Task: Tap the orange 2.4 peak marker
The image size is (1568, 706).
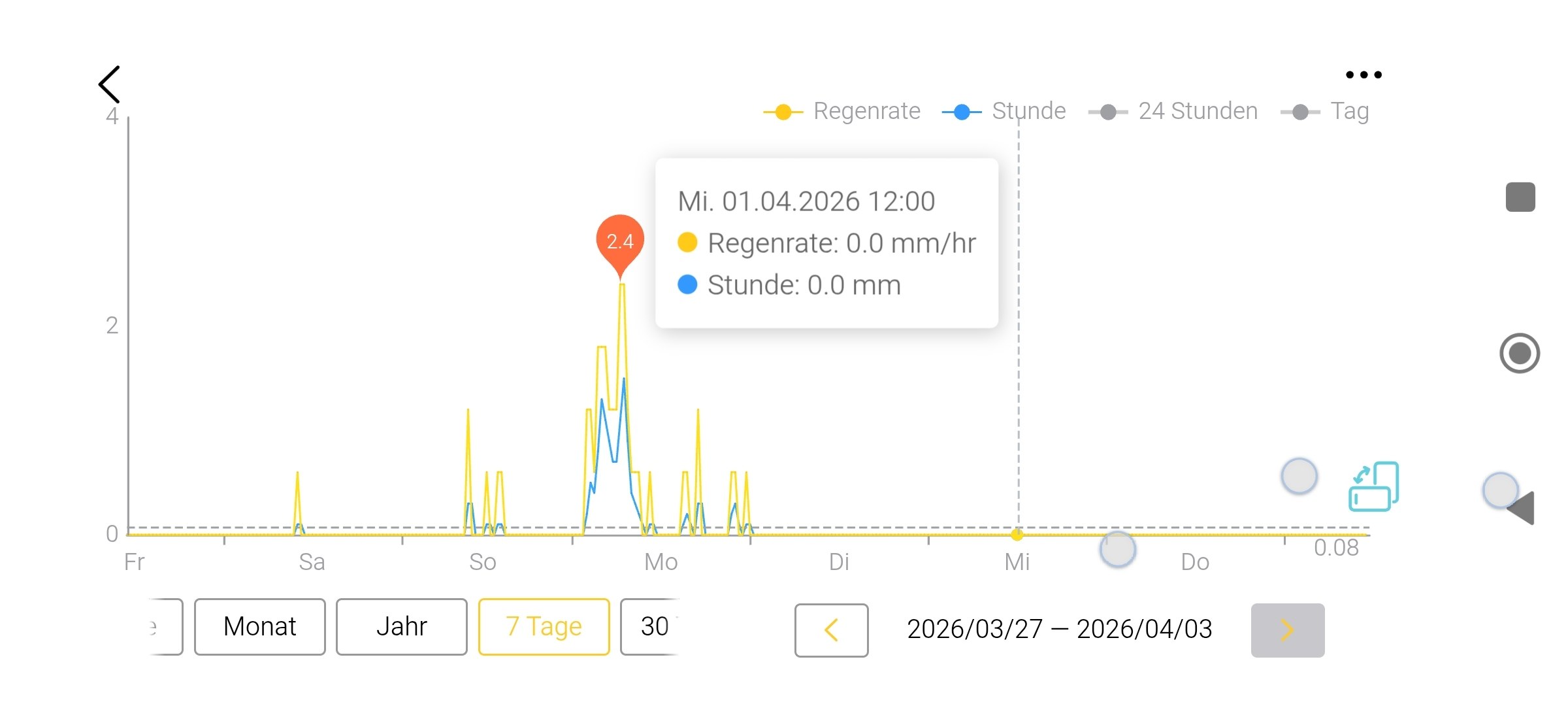Action: tap(620, 242)
